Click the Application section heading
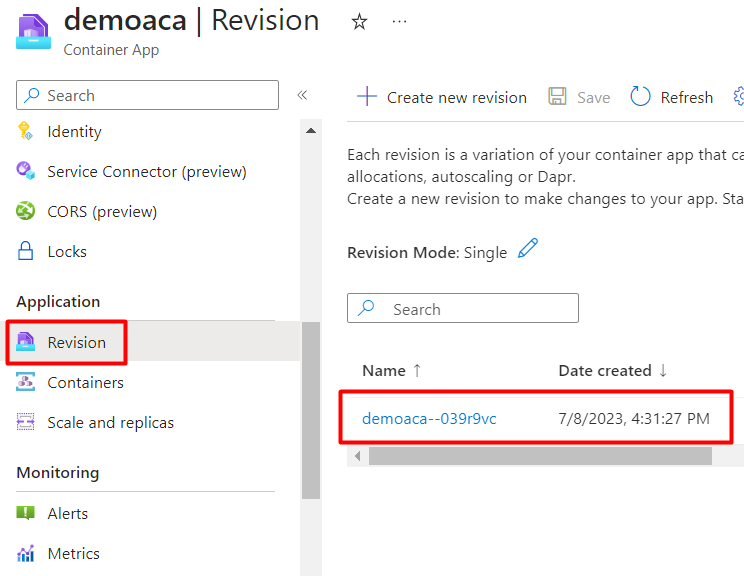Screen dimensions: 744x576 [58, 302]
